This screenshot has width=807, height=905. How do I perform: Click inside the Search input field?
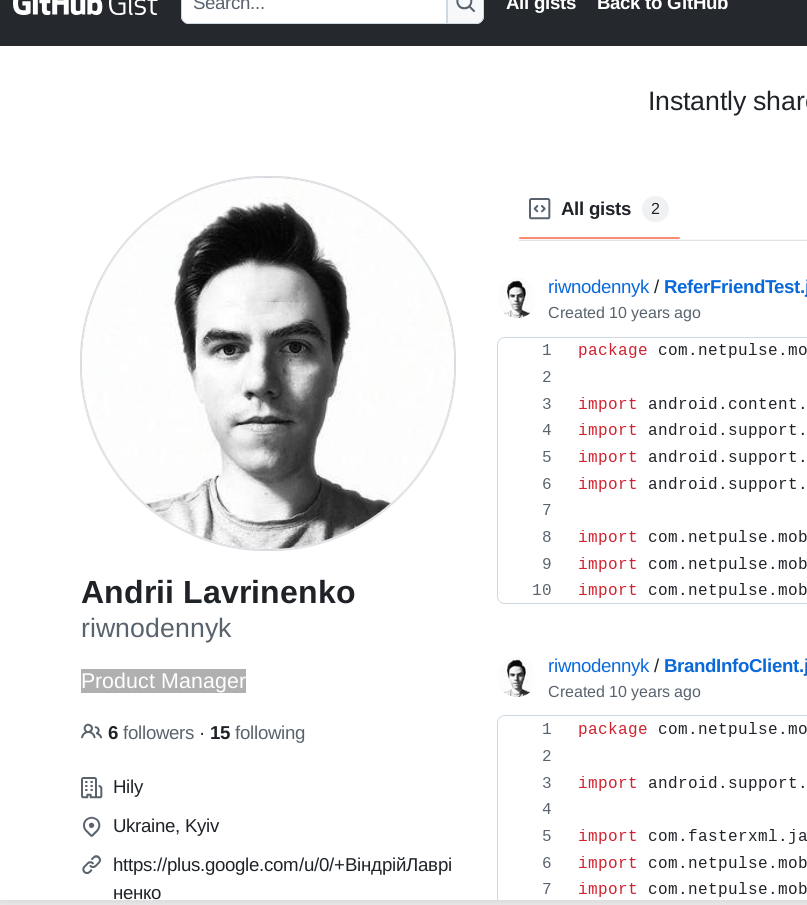(313, 6)
